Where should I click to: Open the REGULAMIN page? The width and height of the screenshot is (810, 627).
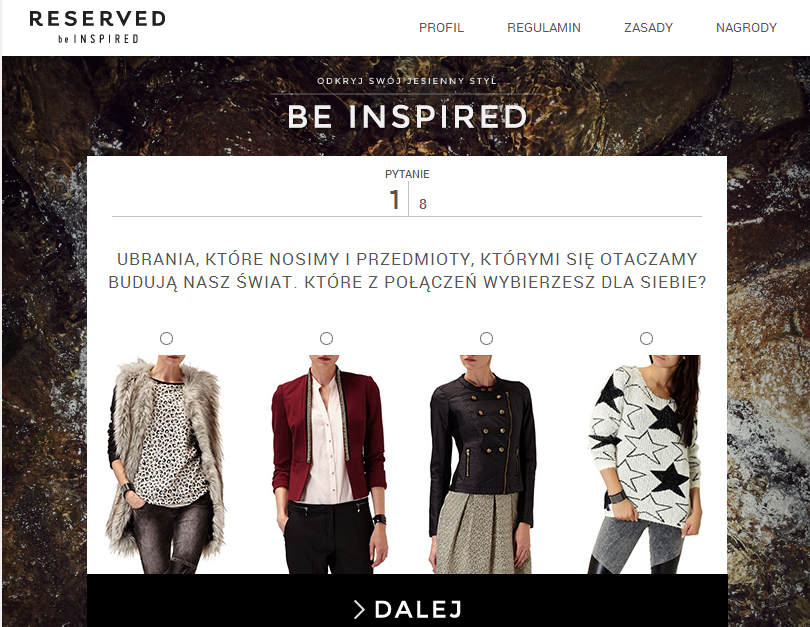(543, 27)
